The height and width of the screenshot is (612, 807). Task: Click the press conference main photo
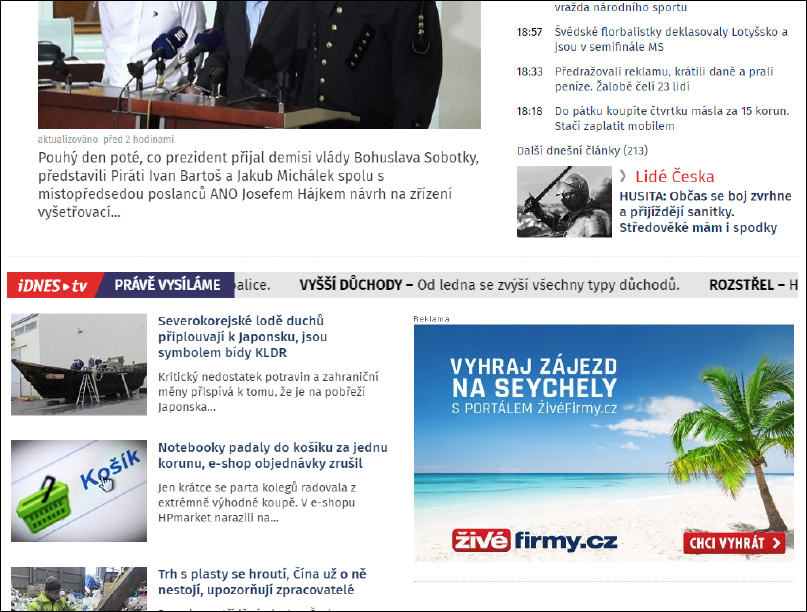[259, 64]
